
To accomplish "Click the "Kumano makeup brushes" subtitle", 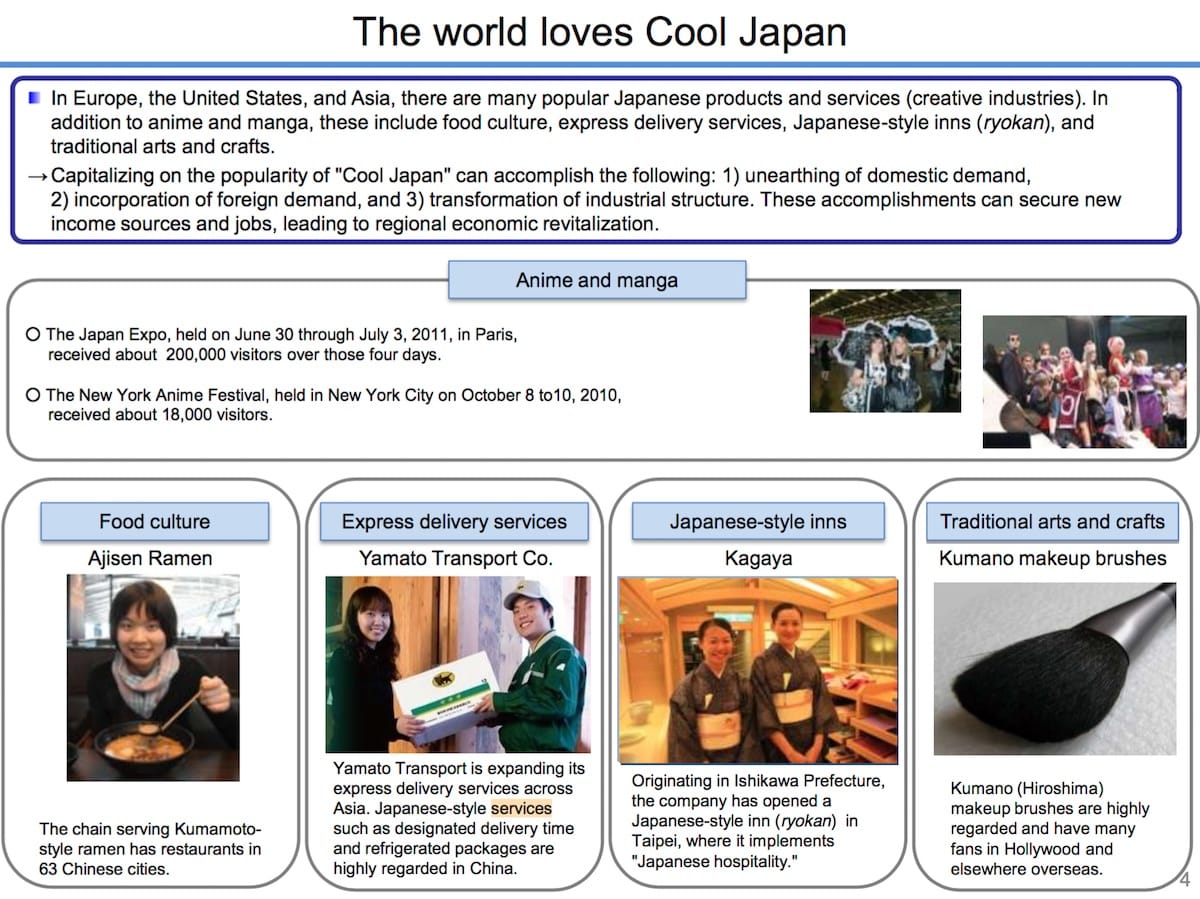I will [1052, 558].
